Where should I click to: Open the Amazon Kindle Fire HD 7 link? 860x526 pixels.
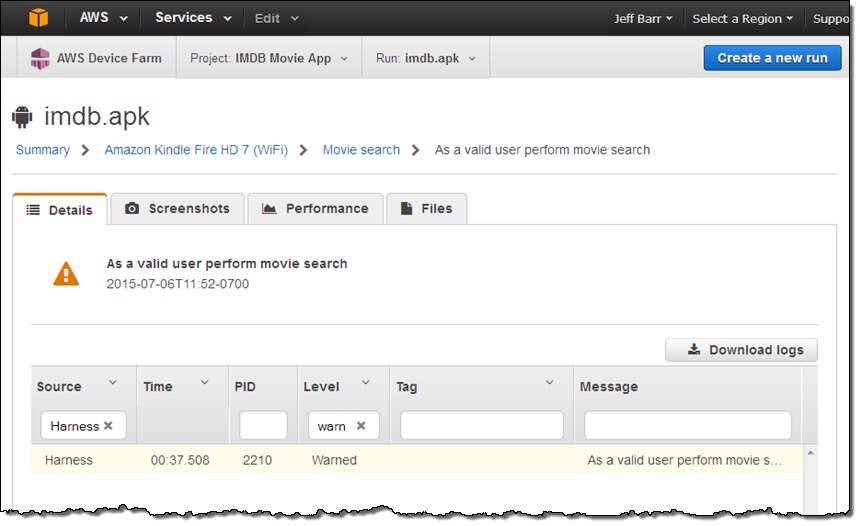(196, 150)
